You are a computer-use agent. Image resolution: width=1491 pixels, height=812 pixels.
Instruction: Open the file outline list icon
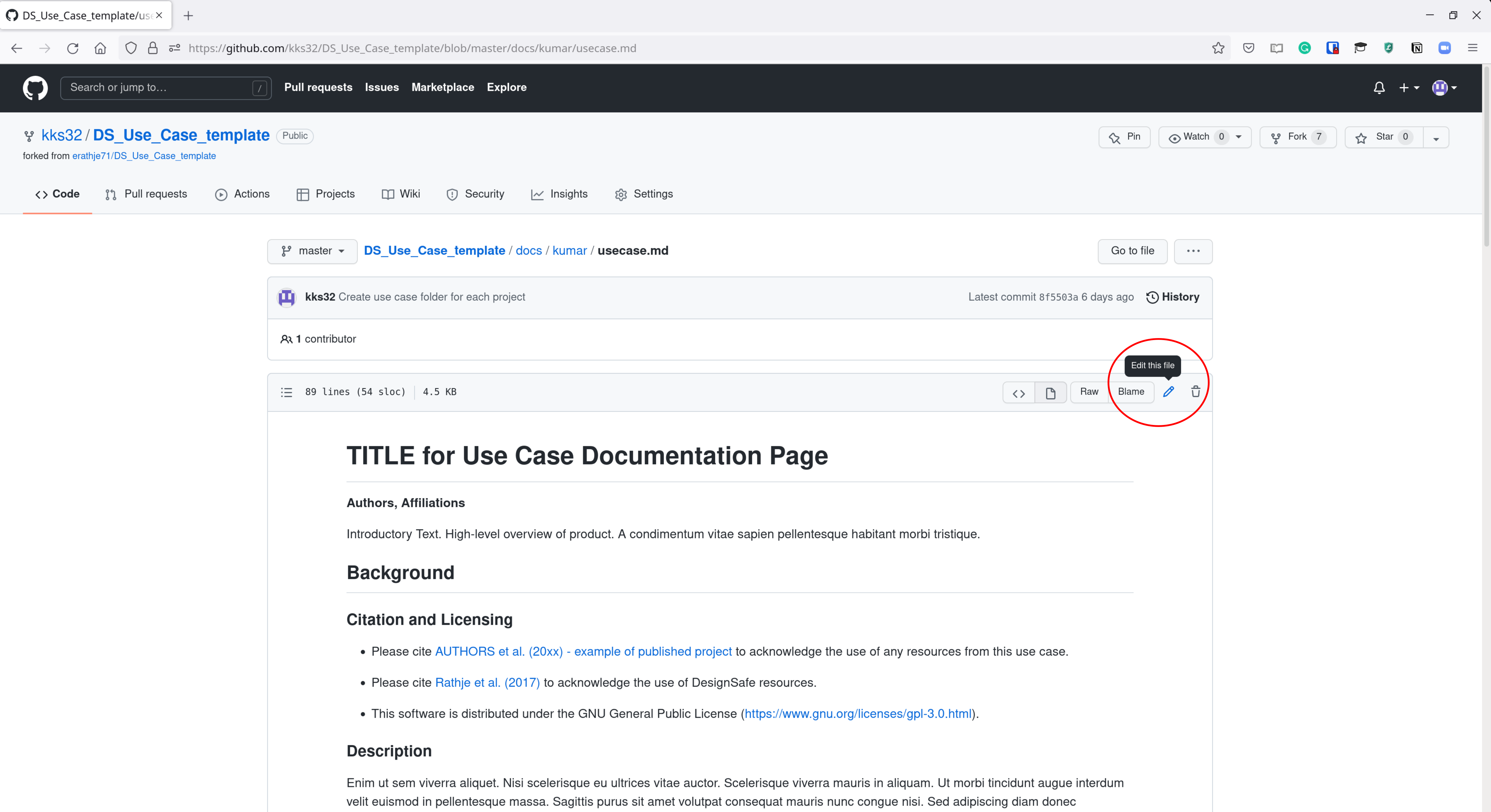(286, 392)
